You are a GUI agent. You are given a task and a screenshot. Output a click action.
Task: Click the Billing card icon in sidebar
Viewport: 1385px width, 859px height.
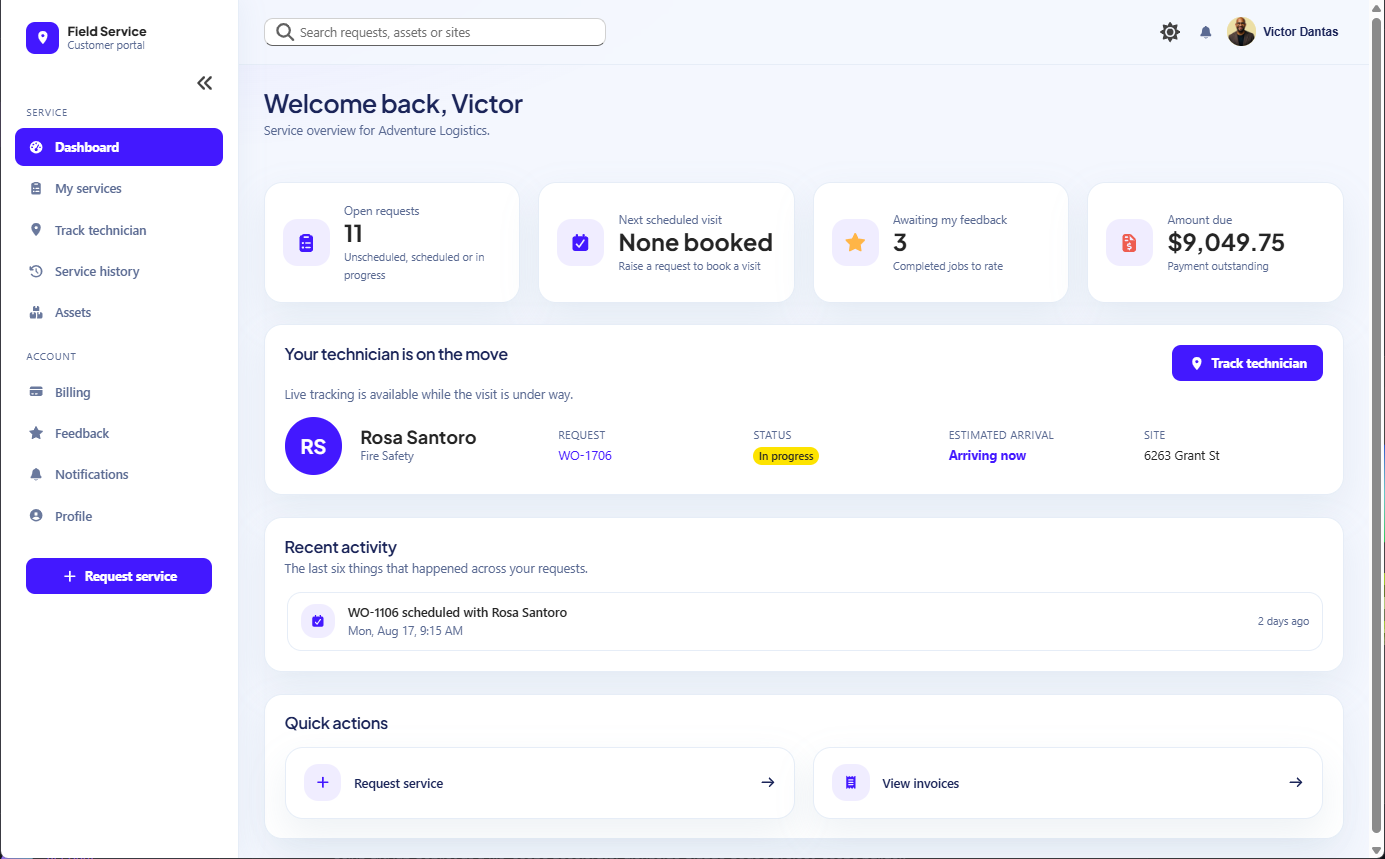[x=36, y=392]
